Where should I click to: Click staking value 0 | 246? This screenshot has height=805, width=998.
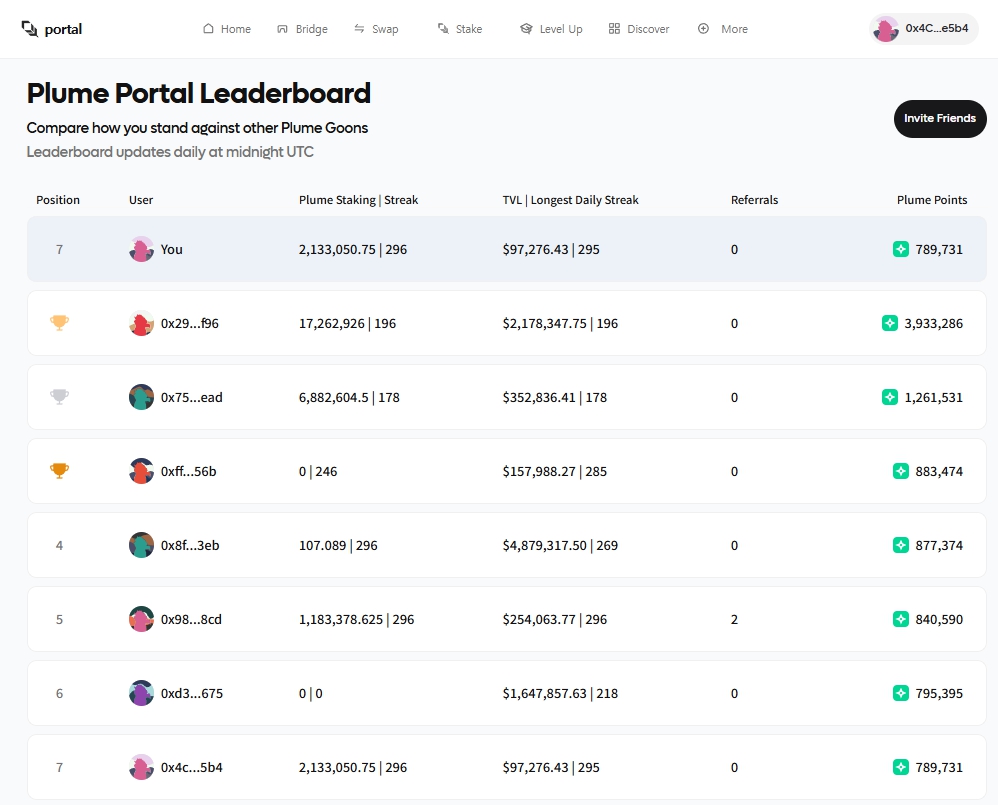[318, 472]
